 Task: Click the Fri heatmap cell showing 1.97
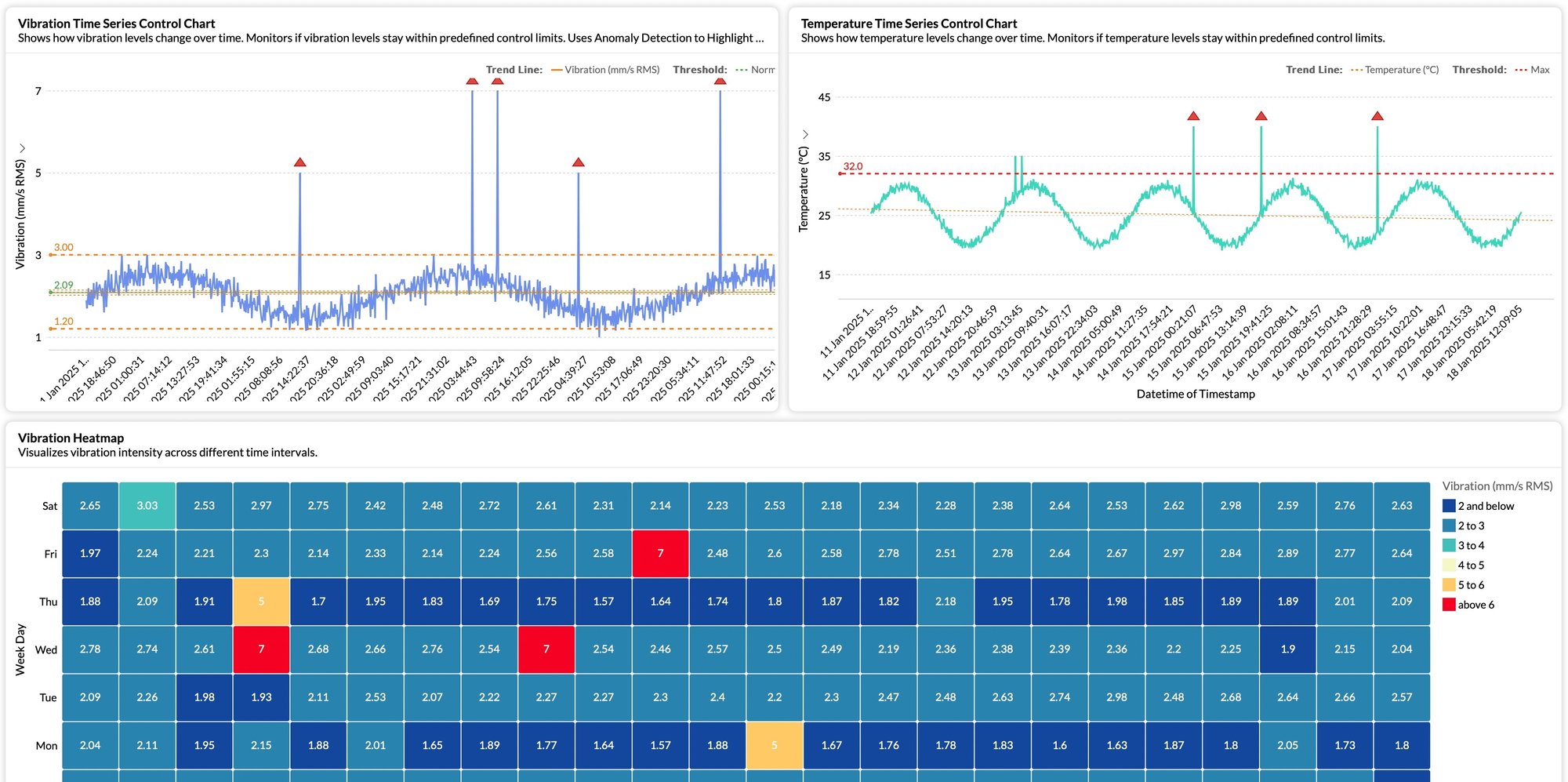tap(90, 554)
